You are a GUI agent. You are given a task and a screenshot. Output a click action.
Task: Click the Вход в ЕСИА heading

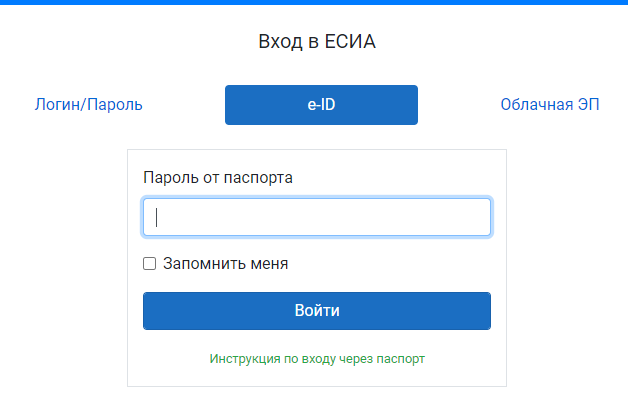pyautogui.click(x=317, y=42)
